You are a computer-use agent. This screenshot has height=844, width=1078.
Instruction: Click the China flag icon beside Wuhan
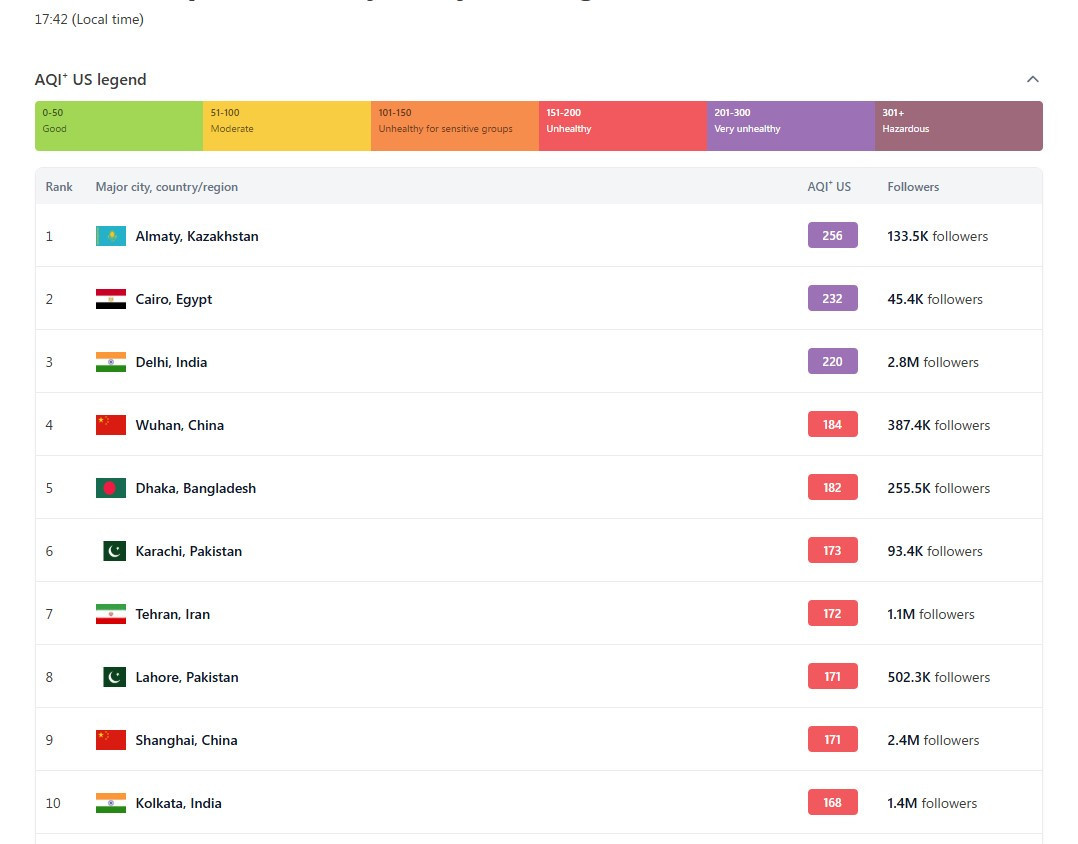coord(111,425)
